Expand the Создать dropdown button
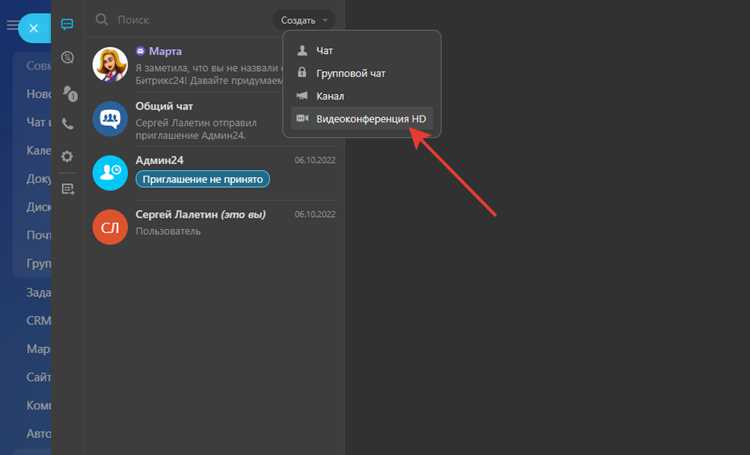The height and width of the screenshot is (455, 750). pyautogui.click(x=304, y=21)
